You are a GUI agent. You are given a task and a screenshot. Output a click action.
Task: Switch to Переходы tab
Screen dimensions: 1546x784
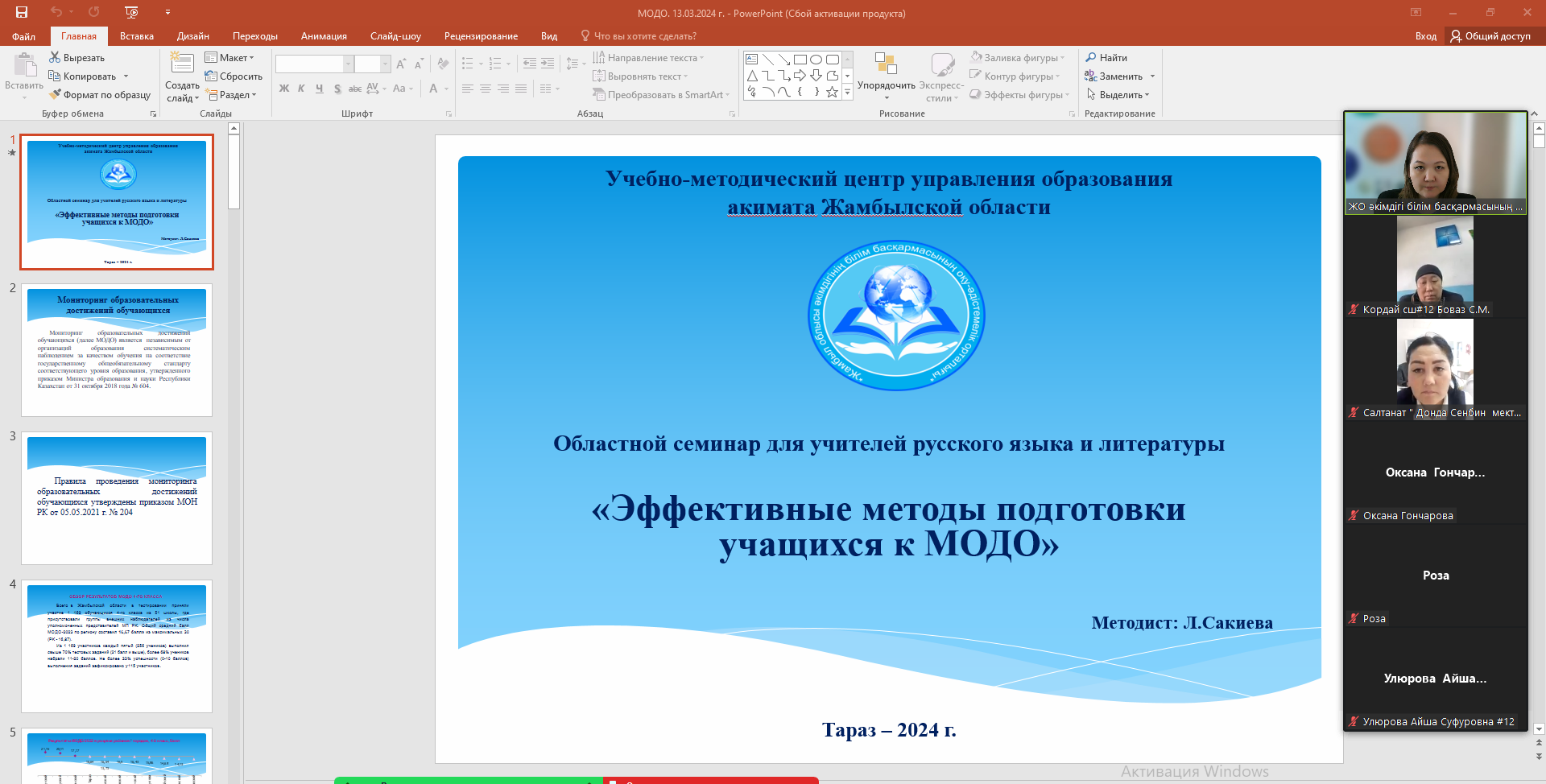tap(255, 36)
